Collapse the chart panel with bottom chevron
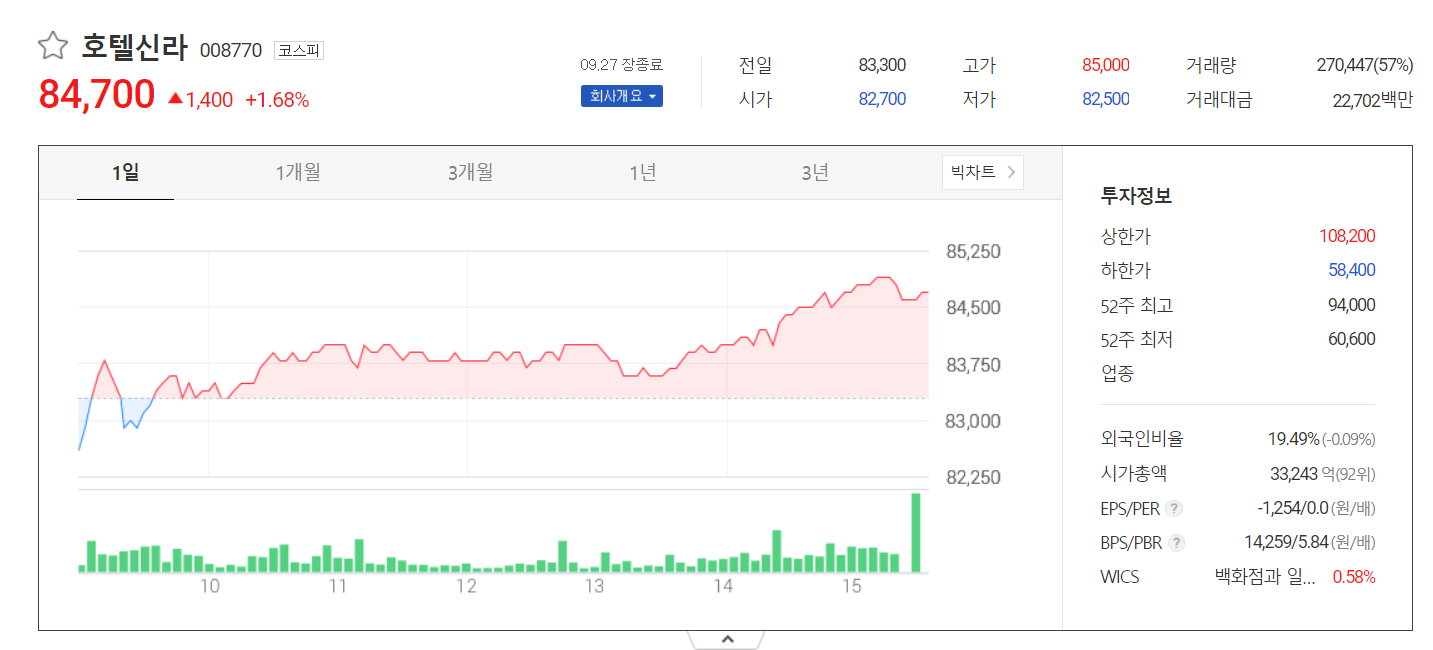This screenshot has width=1433, height=650. 727,639
